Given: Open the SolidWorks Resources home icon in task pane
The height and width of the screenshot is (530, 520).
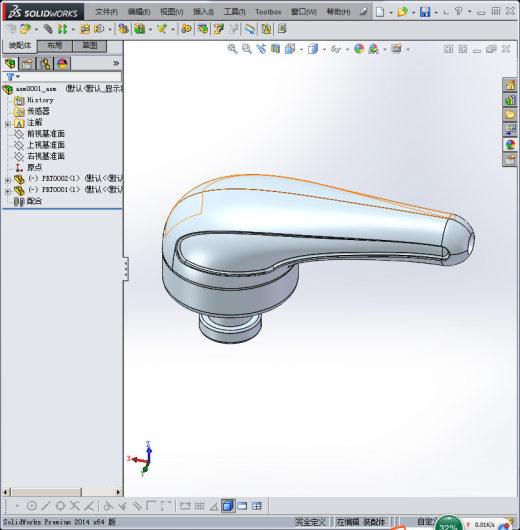Looking at the screenshot, I should pyautogui.click(x=510, y=85).
